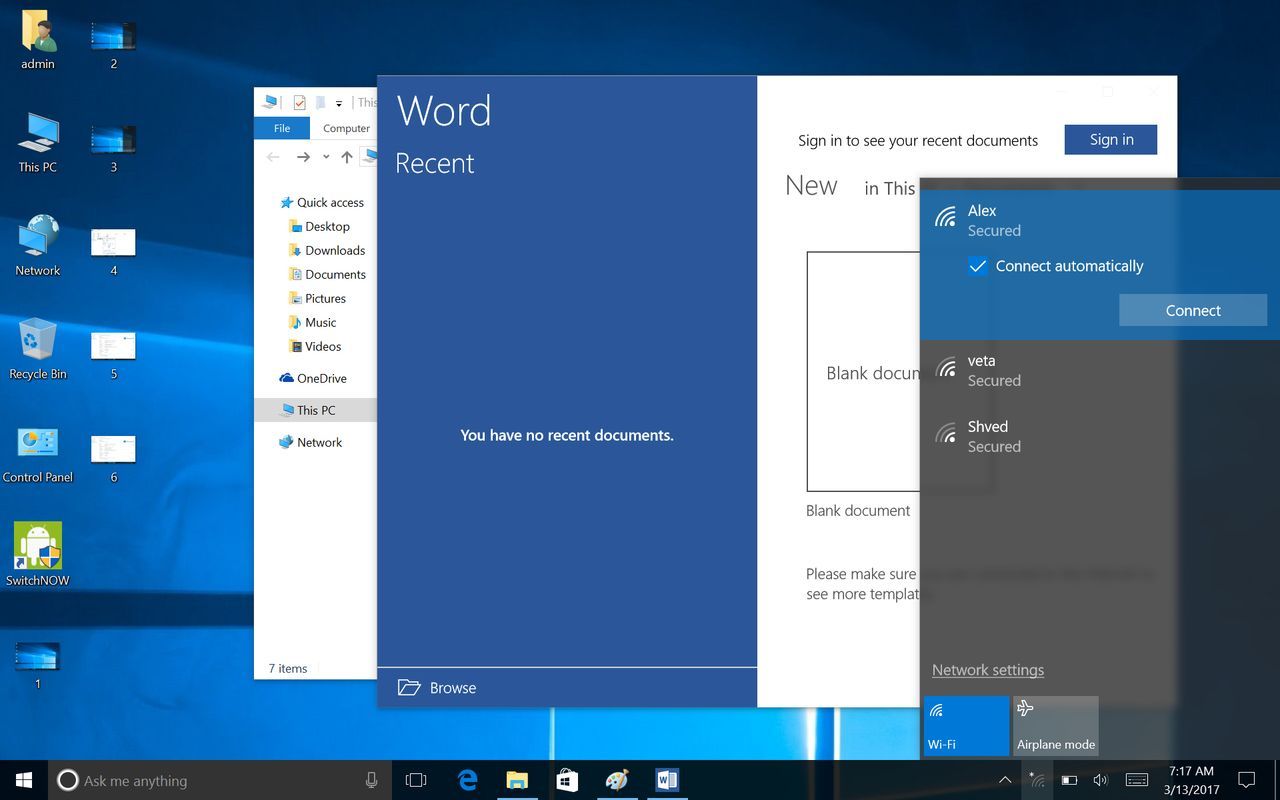Open the Paint taskbar icon

tap(617, 780)
